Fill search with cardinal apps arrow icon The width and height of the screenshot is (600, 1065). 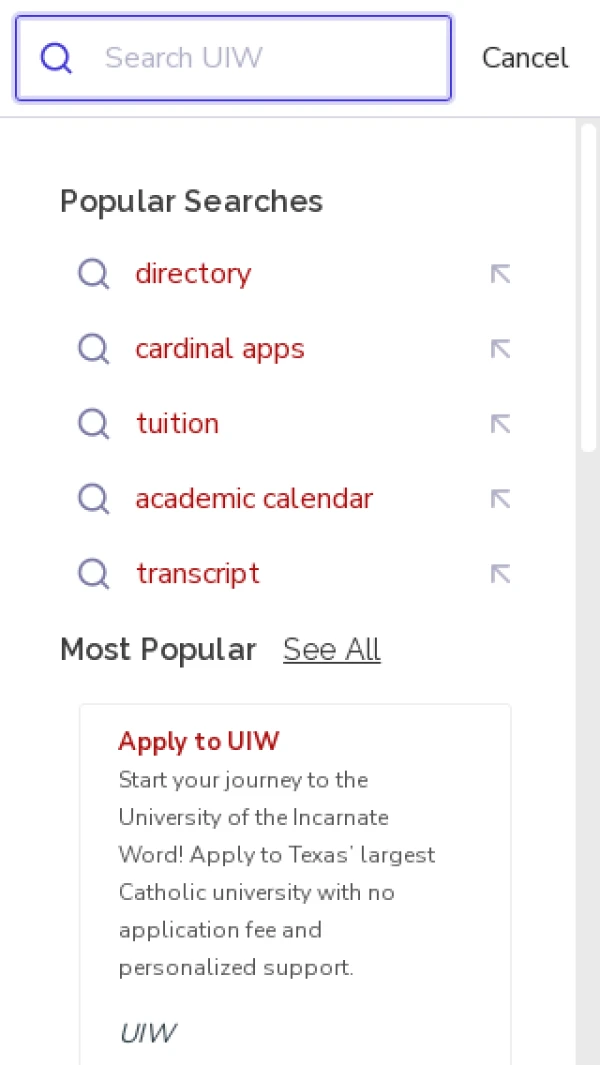click(500, 349)
